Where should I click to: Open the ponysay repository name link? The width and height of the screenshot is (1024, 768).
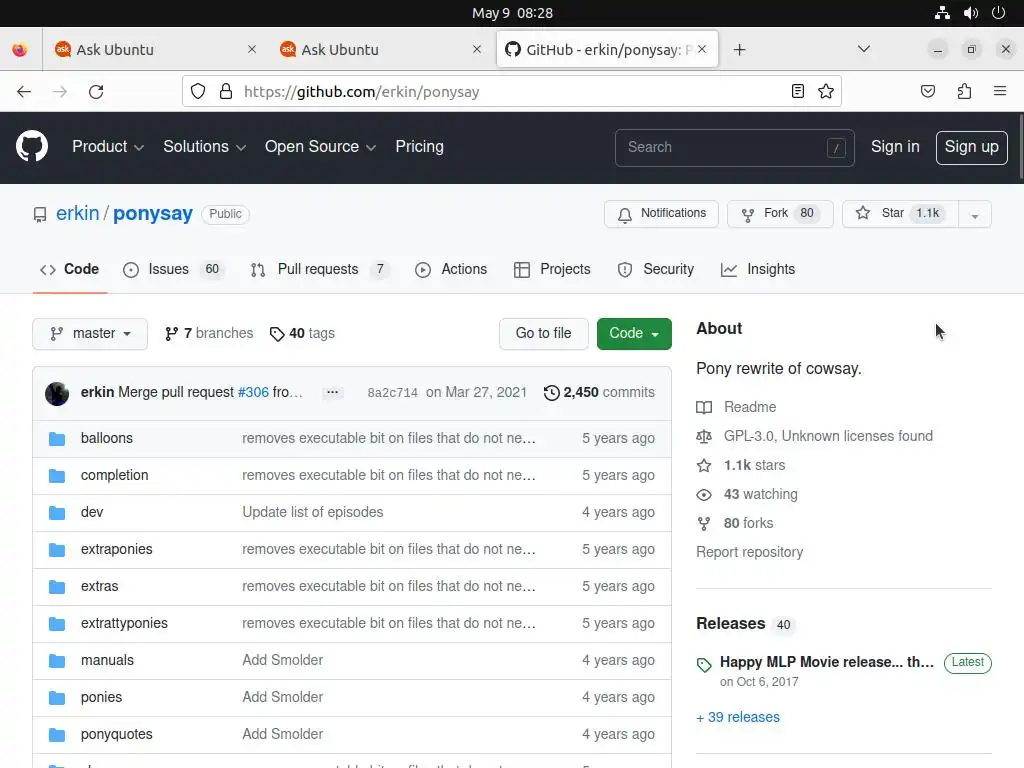tap(153, 214)
